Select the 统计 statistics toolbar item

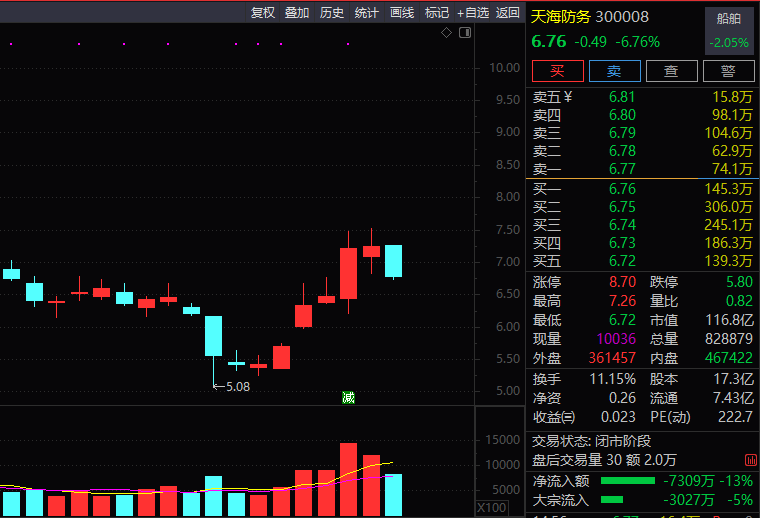[x=366, y=13]
